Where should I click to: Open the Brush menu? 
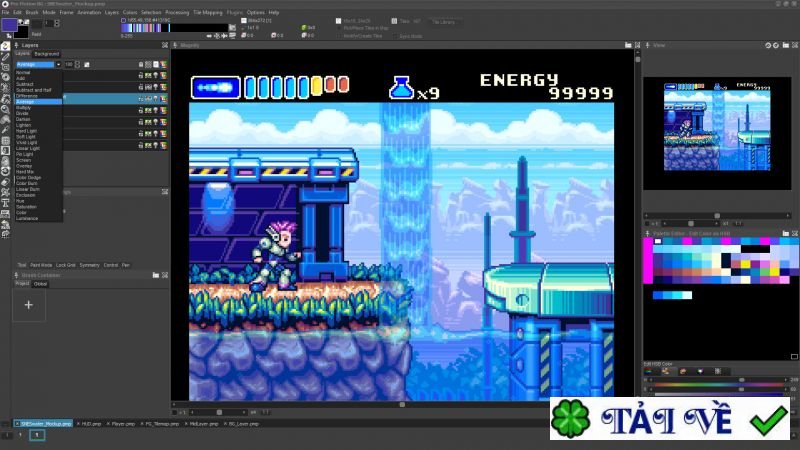(x=32, y=12)
